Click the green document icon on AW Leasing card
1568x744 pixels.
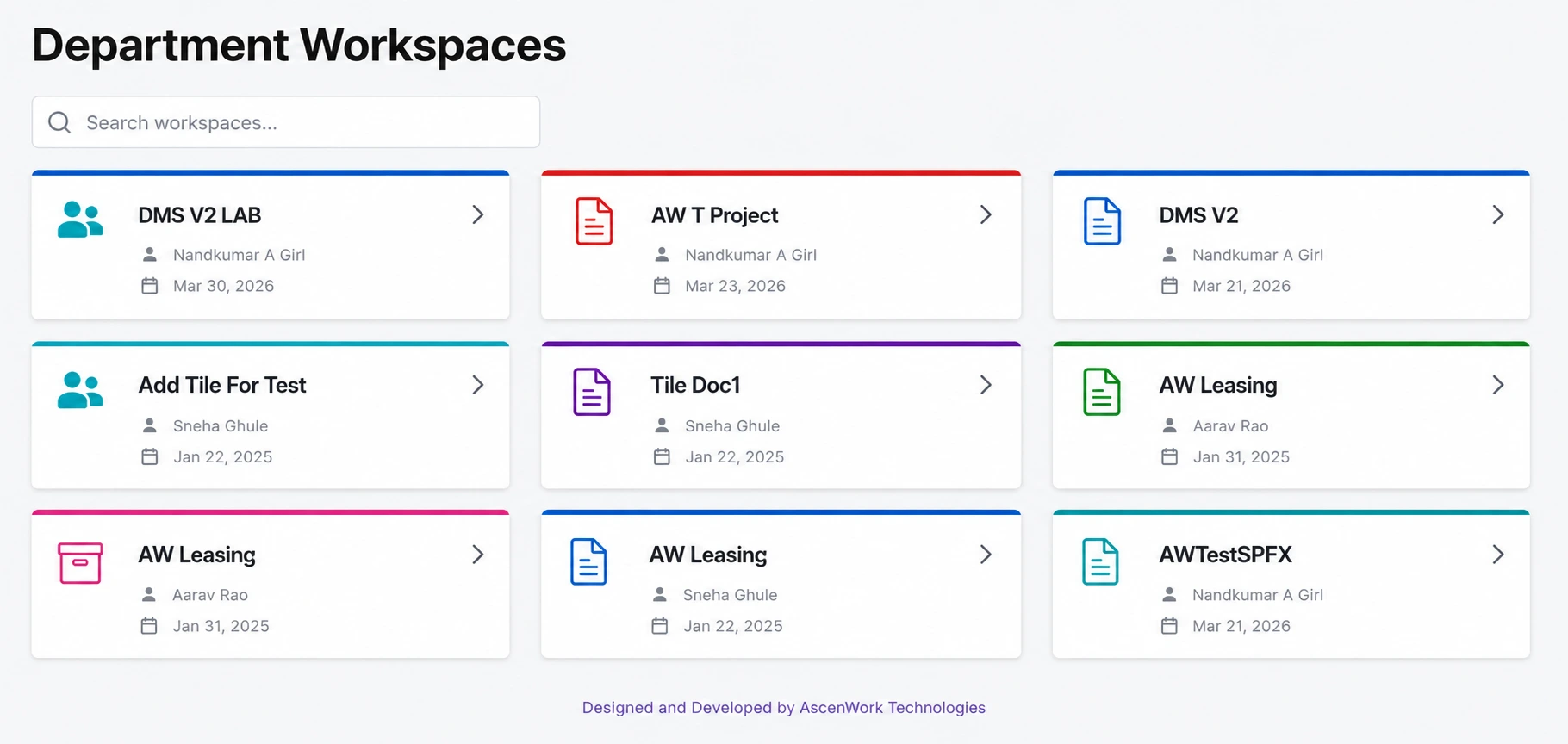pyautogui.click(x=1101, y=392)
